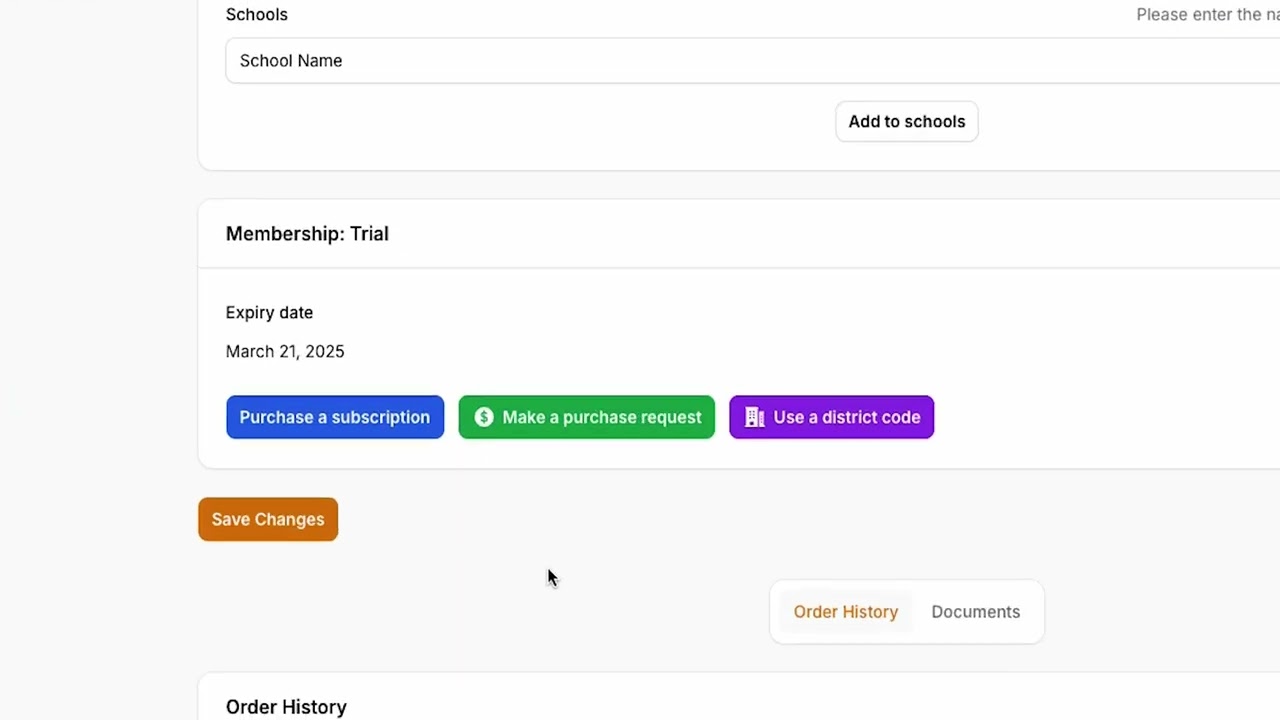Save the profile with Save Changes

pyautogui.click(x=268, y=519)
